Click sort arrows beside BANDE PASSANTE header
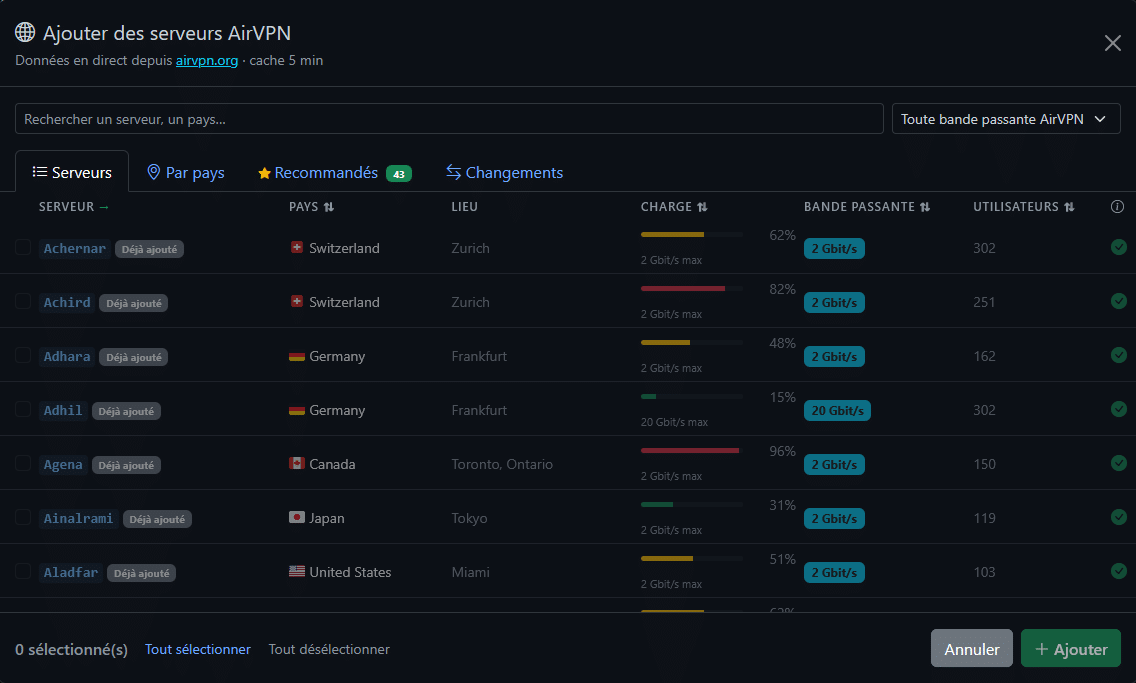The image size is (1136, 683). coord(925,207)
